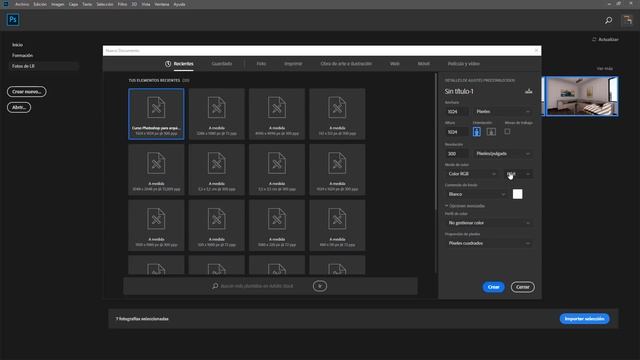Click the Ver más link

coord(604,69)
